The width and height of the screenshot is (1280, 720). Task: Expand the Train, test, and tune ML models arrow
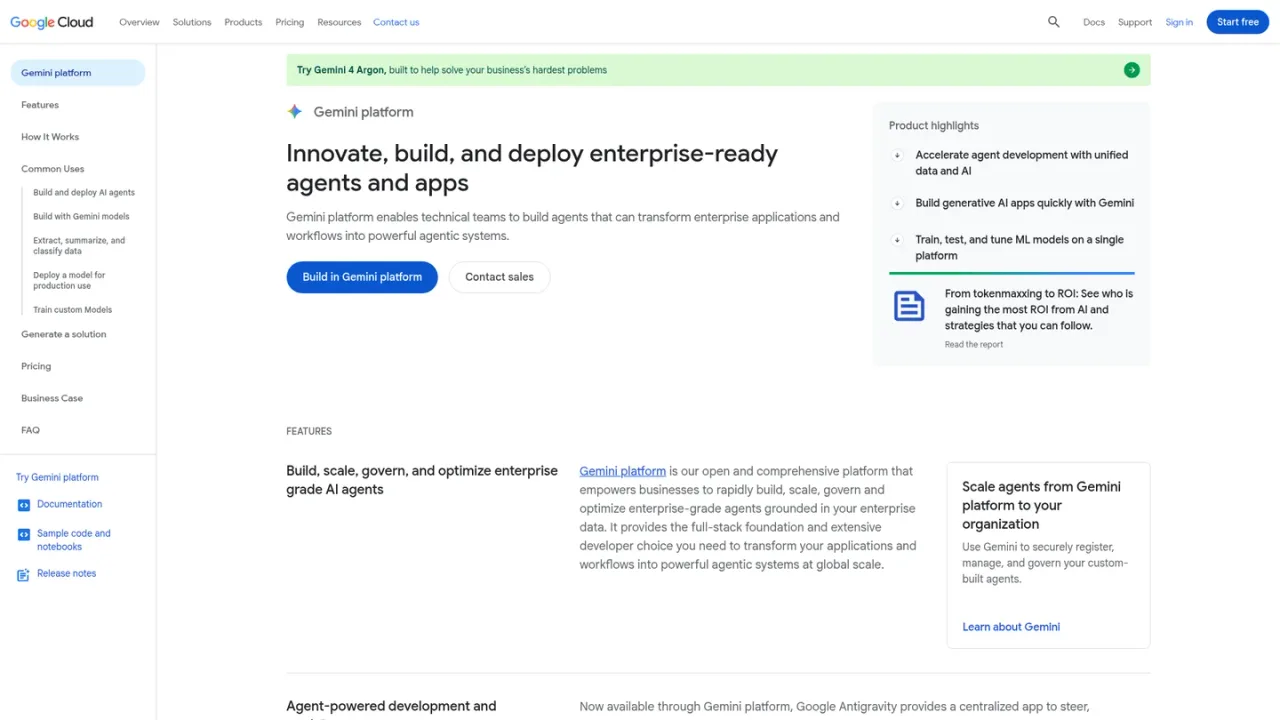[x=898, y=240]
